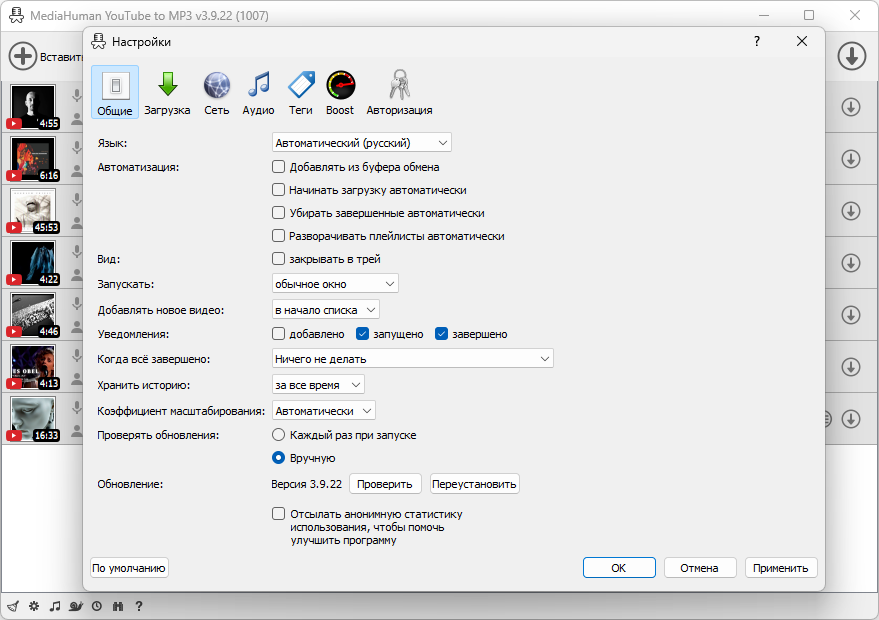Expand the Хранить историю dropdown
879x620 pixels.
tap(318, 385)
